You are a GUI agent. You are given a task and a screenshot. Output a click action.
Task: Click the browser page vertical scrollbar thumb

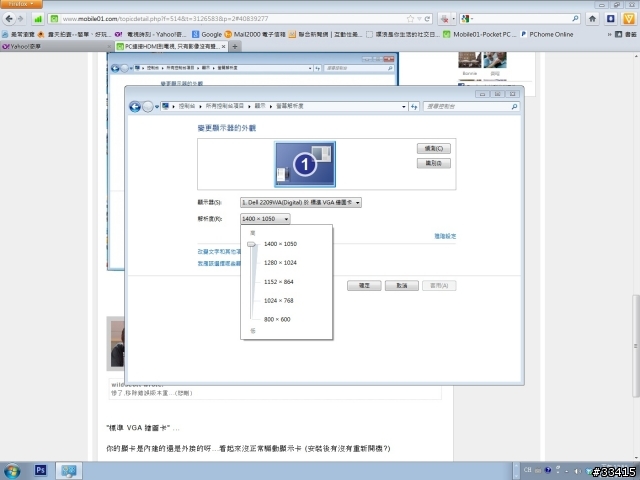pyautogui.click(x=636, y=346)
